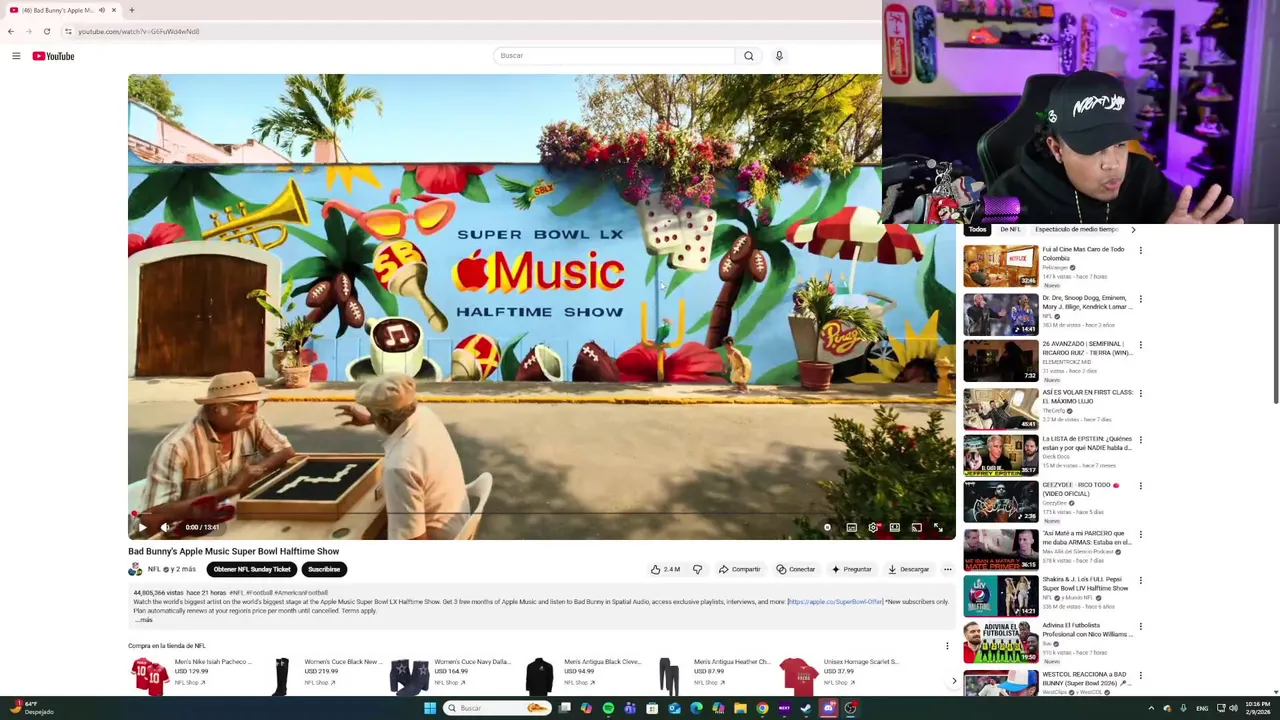Image resolution: width=1280 pixels, height=720 pixels.
Task: Toggle autoplay switch in the player
Action: [827, 527]
